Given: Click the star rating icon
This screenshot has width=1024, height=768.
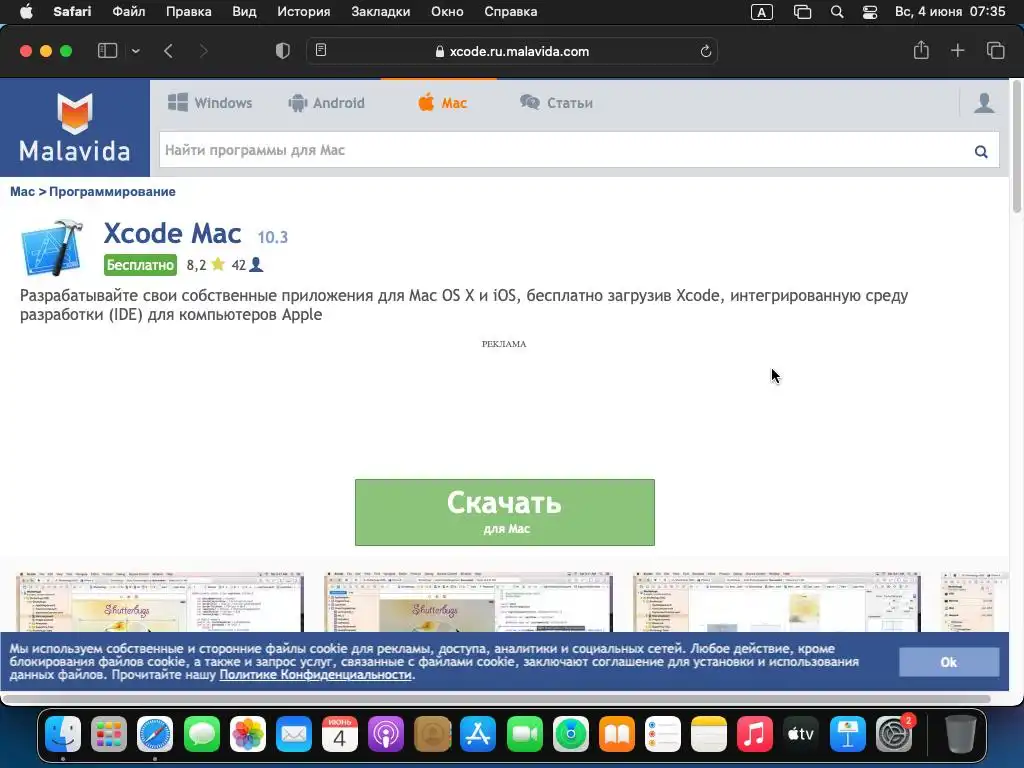Looking at the screenshot, I should [218, 264].
